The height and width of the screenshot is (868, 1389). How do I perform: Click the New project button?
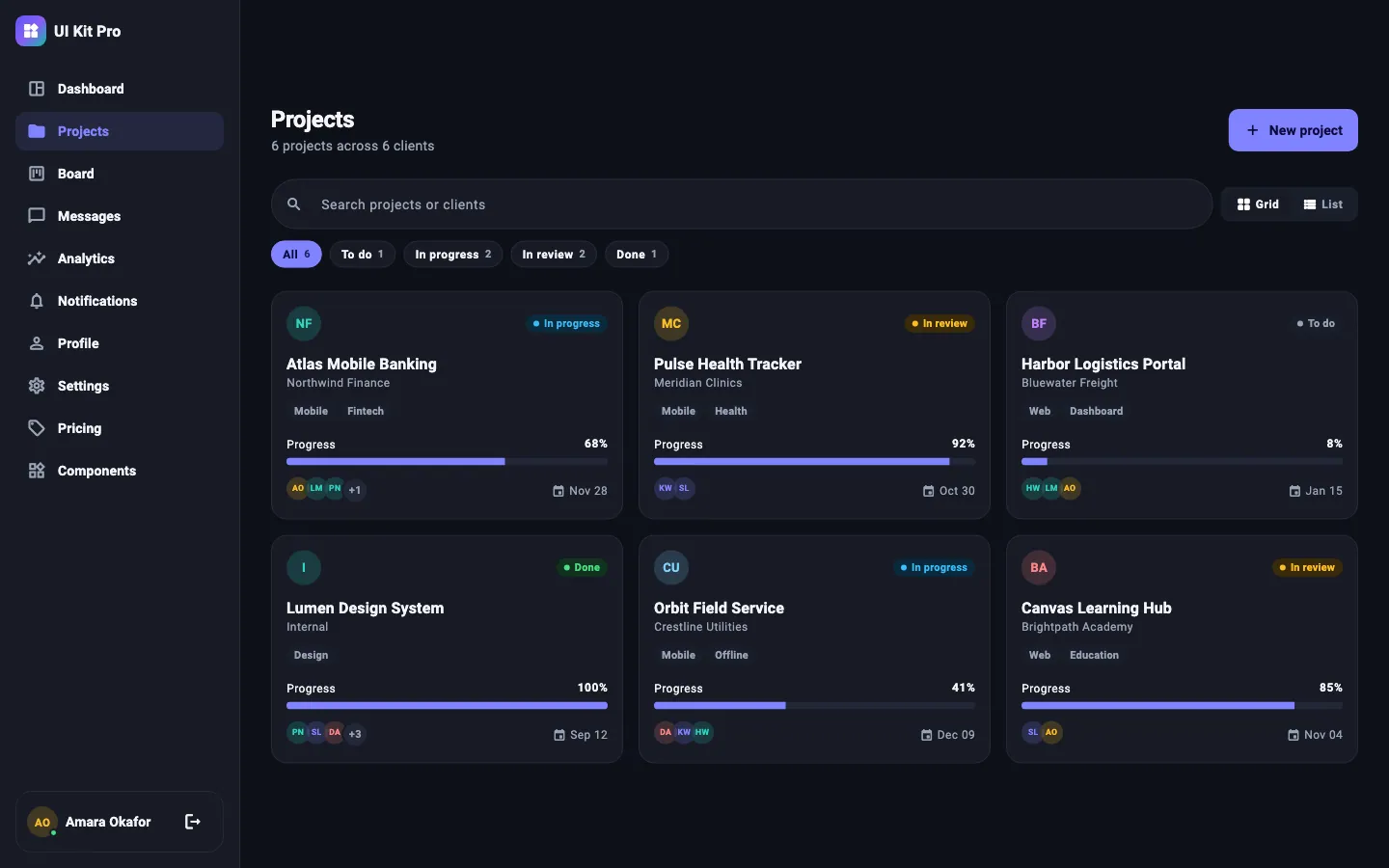click(1294, 130)
